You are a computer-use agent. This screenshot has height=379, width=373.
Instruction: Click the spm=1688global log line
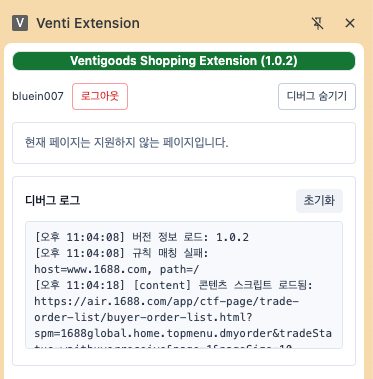pos(183,333)
